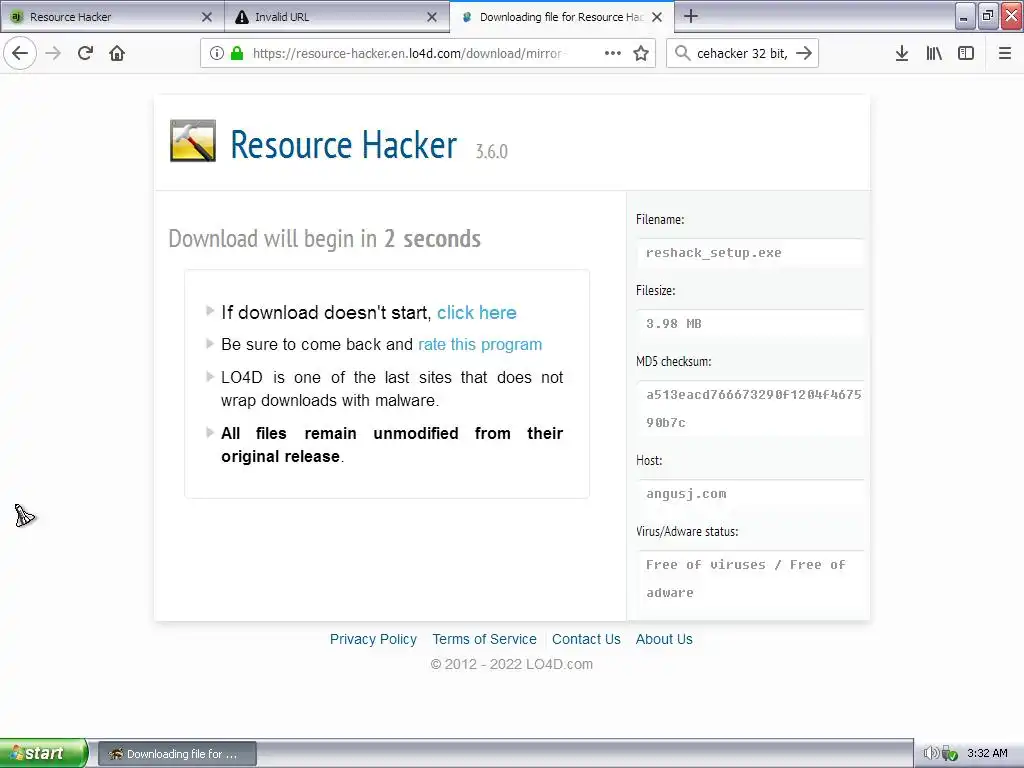Open the Firefox hamburger menu
Viewport: 1024px width, 768px height.
(1005, 54)
